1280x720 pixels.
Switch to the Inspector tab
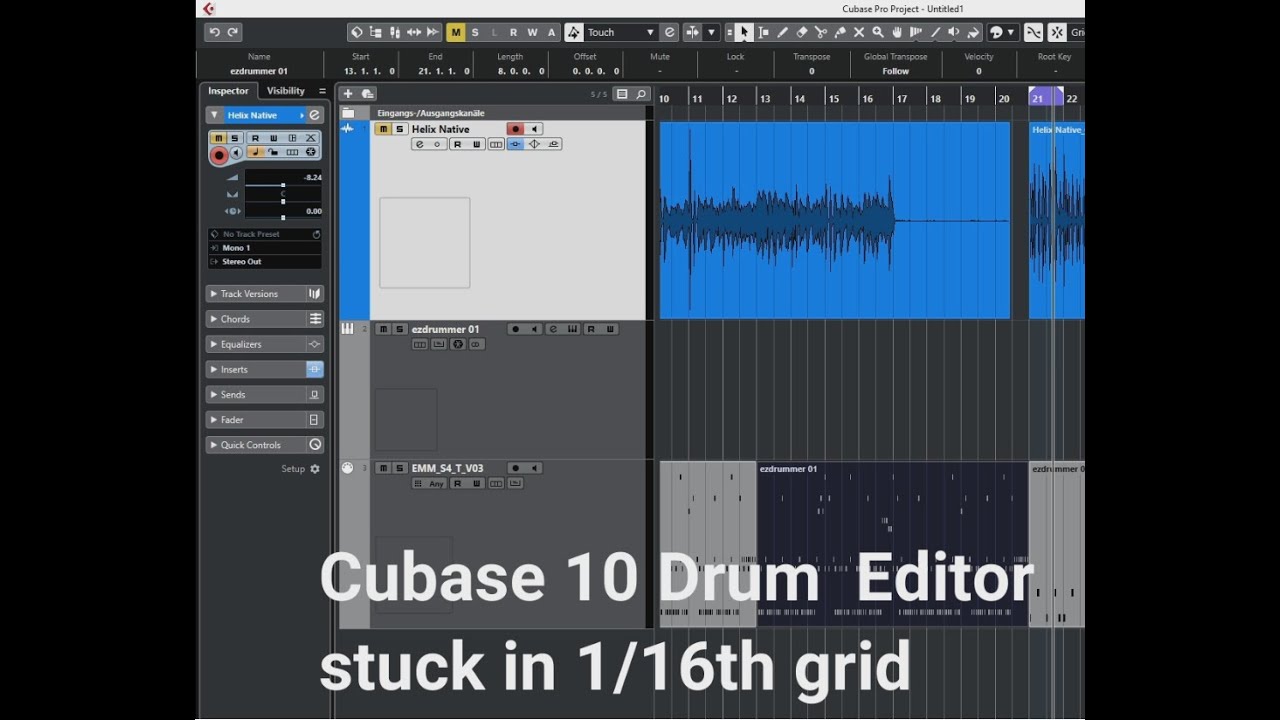click(x=228, y=91)
